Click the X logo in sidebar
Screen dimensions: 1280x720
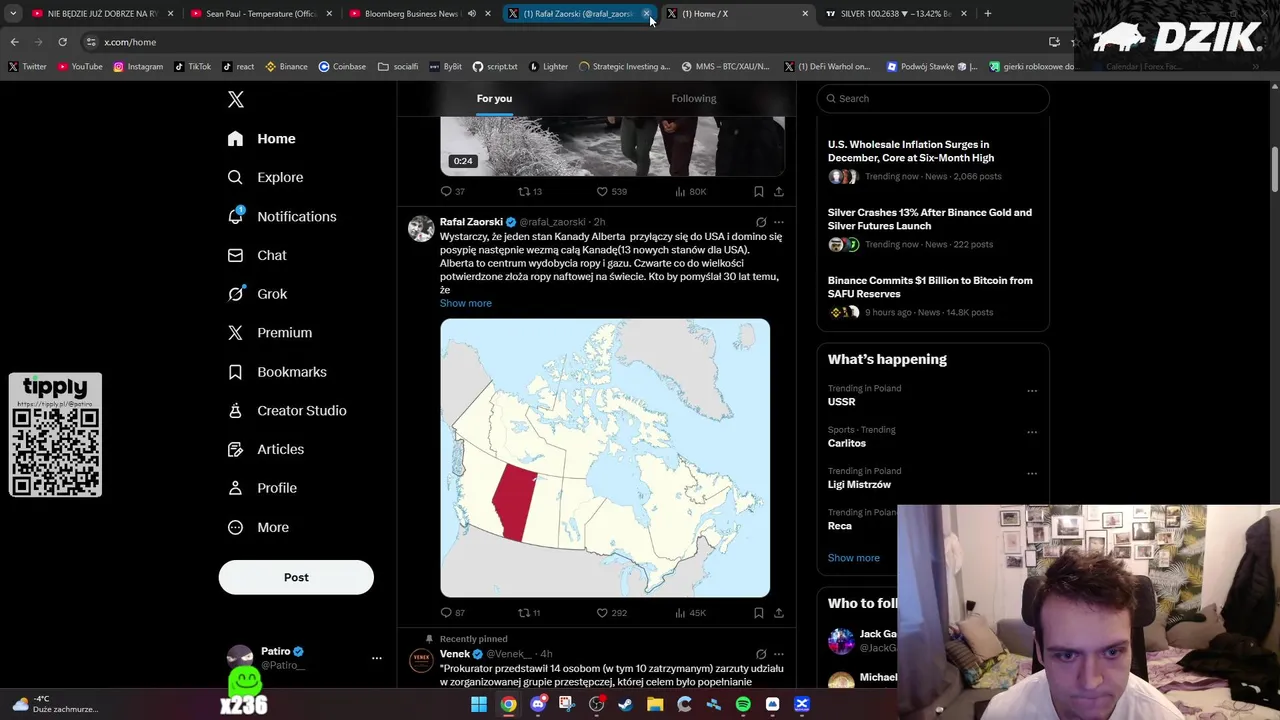[x=236, y=99]
